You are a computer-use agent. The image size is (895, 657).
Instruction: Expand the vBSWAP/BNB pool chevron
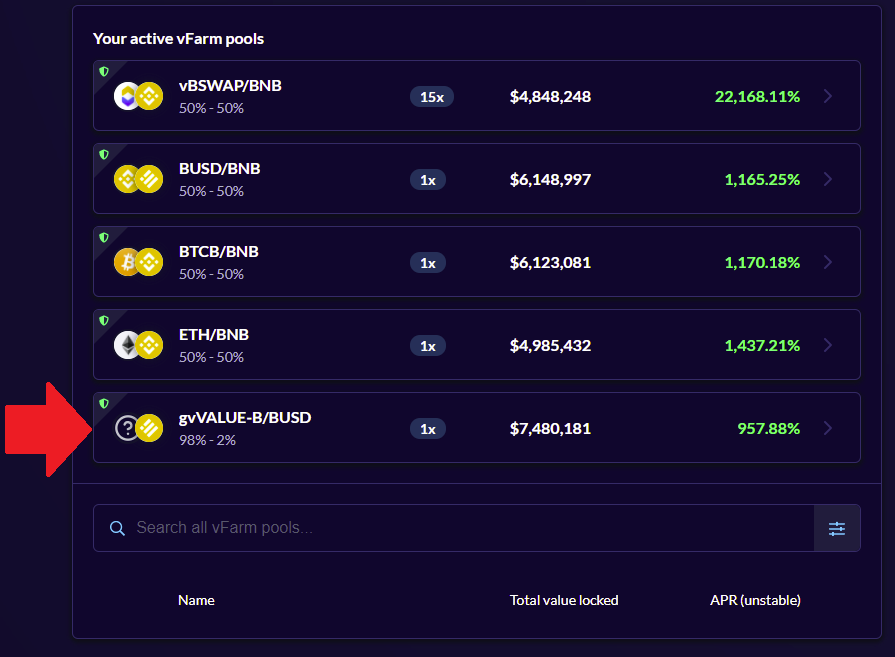pyautogui.click(x=827, y=96)
